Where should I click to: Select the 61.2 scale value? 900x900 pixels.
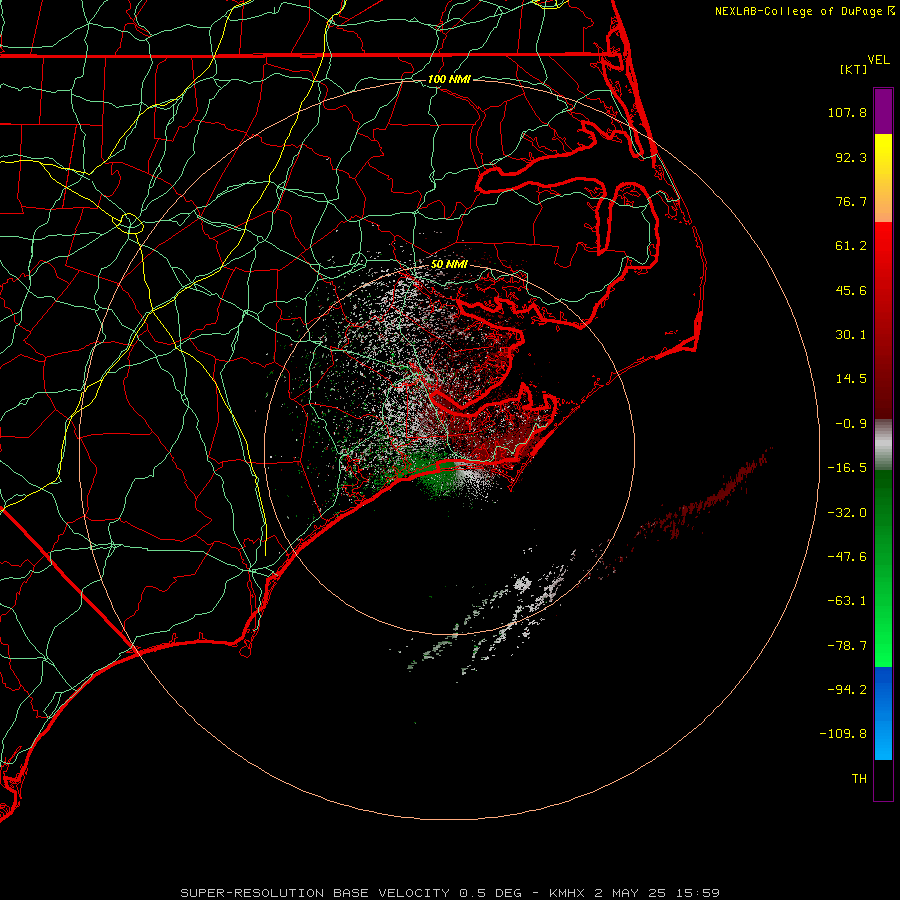pos(851,246)
